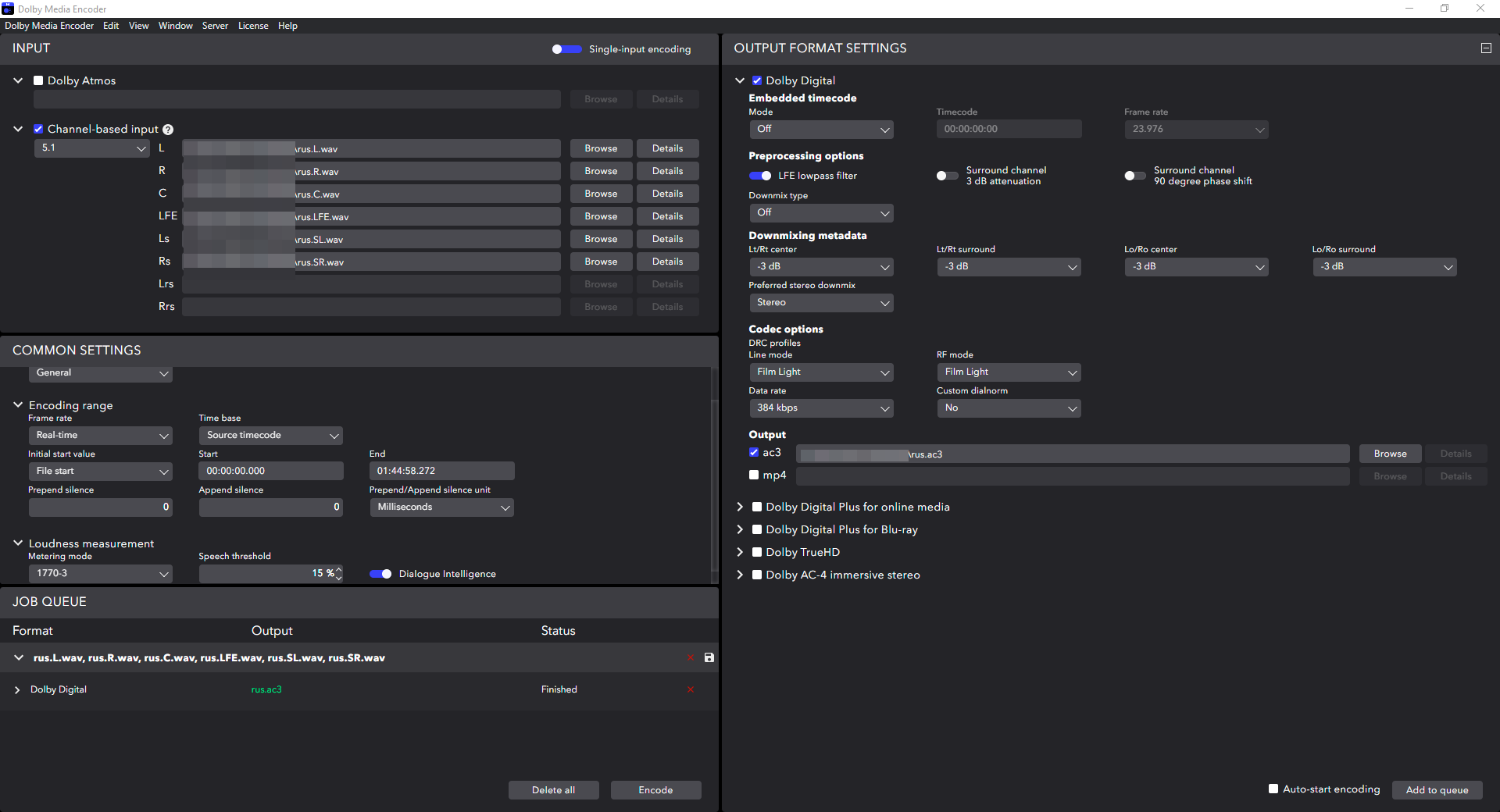Image resolution: width=1500 pixels, height=812 pixels.
Task: Open the License menu
Action: tap(253, 26)
